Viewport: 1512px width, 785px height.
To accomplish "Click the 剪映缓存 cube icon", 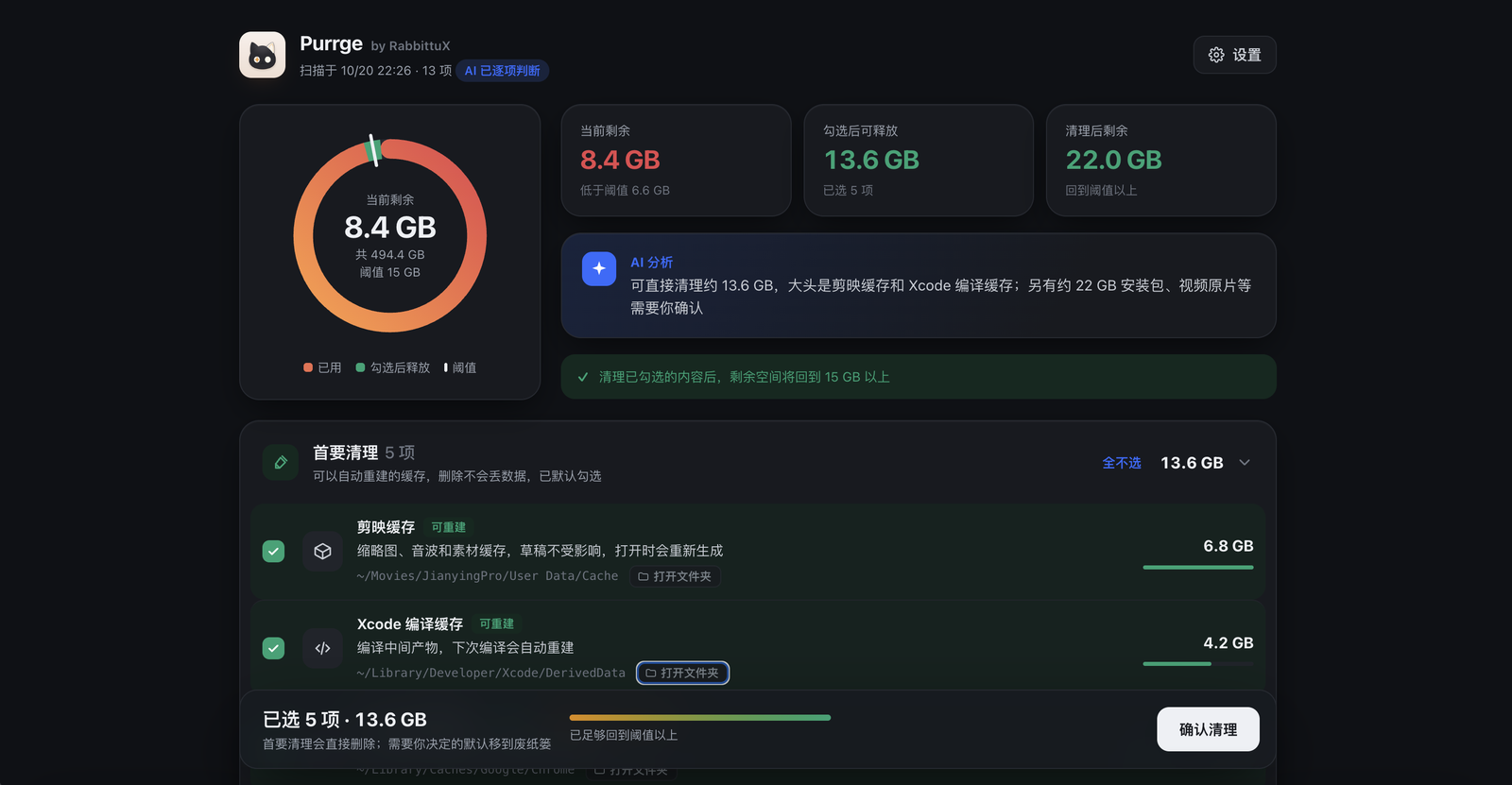I will tap(322, 552).
